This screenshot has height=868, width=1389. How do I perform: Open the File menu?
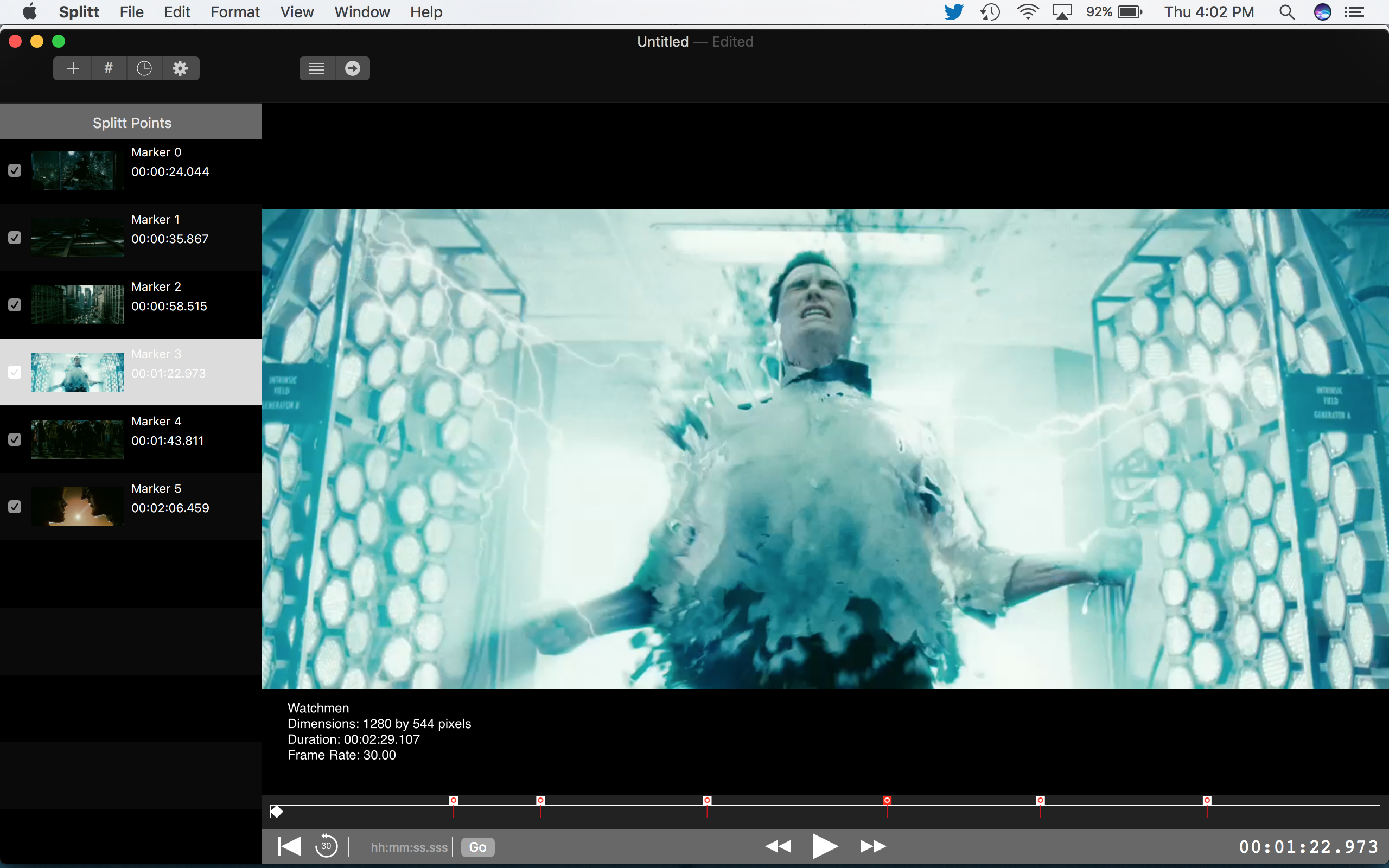131,12
